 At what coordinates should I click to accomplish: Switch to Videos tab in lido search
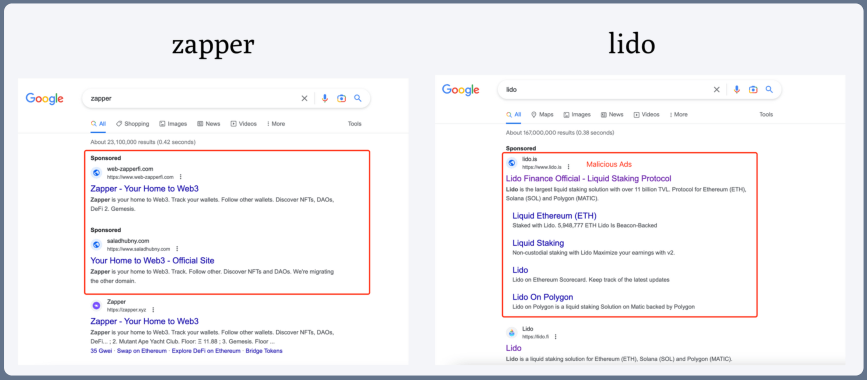coord(647,114)
